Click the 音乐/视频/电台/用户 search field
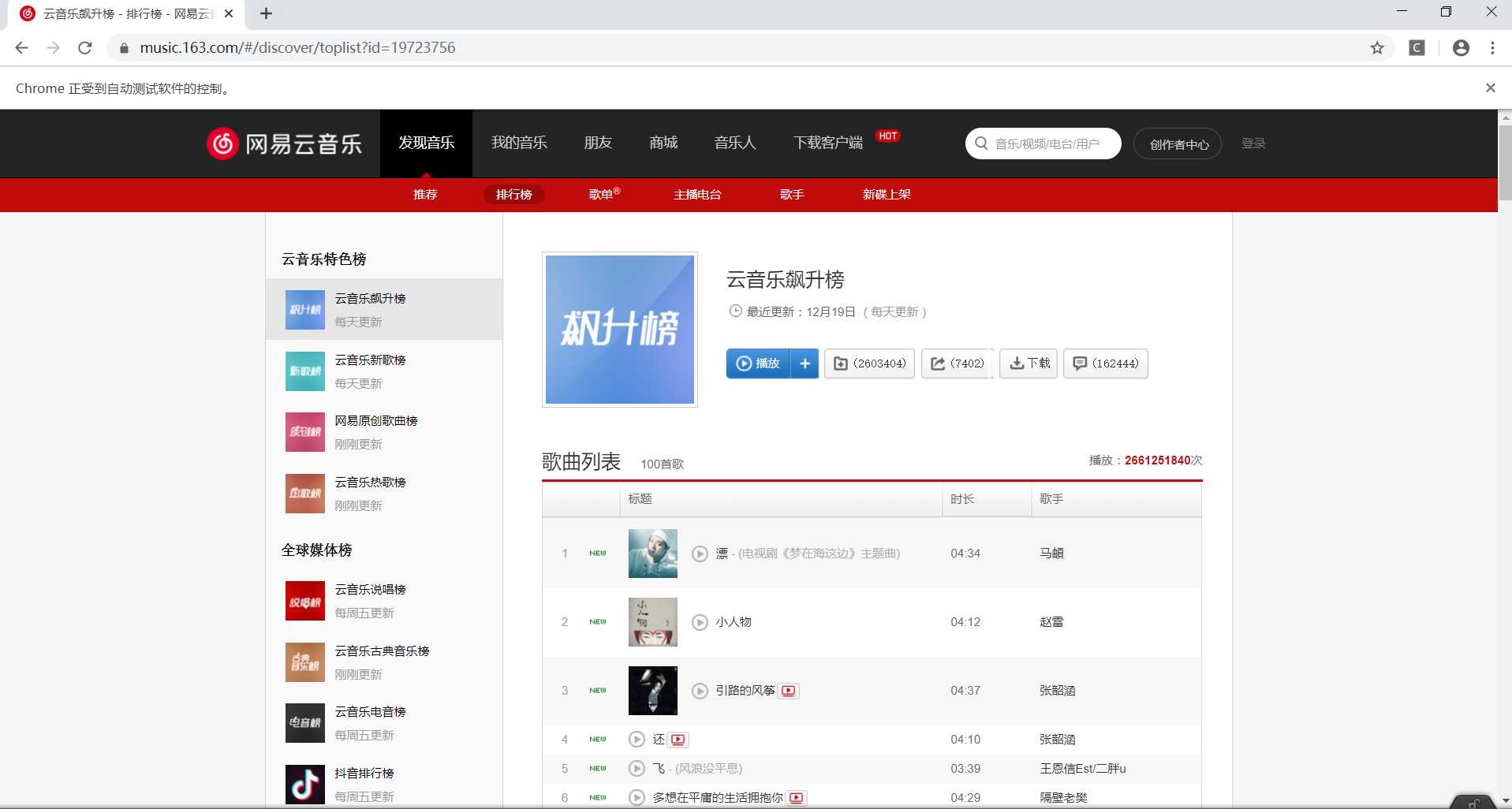Image resolution: width=1512 pixels, height=809 pixels. (1043, 144)
